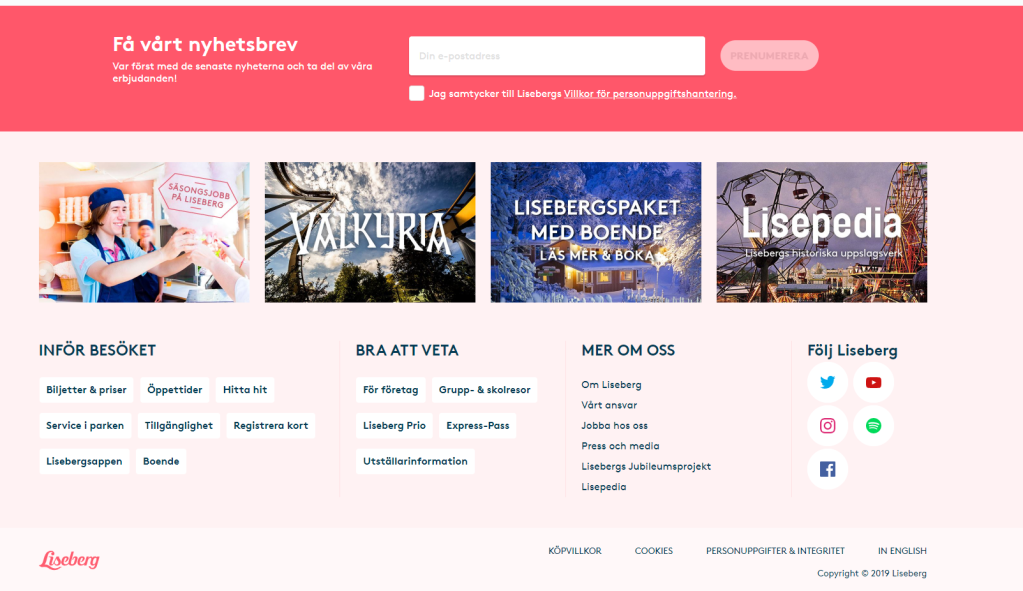Open the YouTube channel icon
The width and height of the screenshot is (1023, 591).
(x=873, y=383)
